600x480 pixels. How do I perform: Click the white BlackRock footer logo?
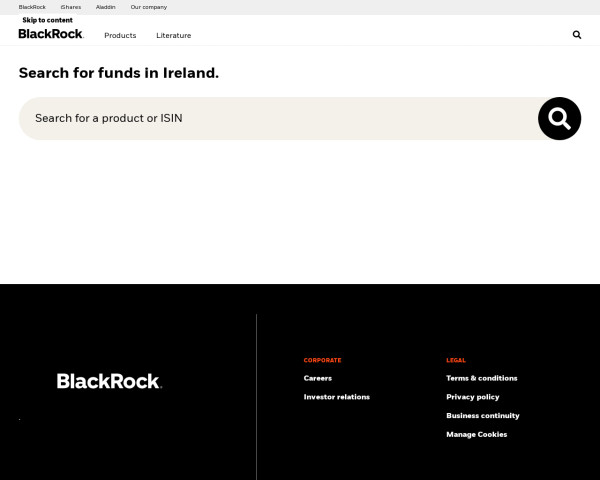(x=109, y=381)
